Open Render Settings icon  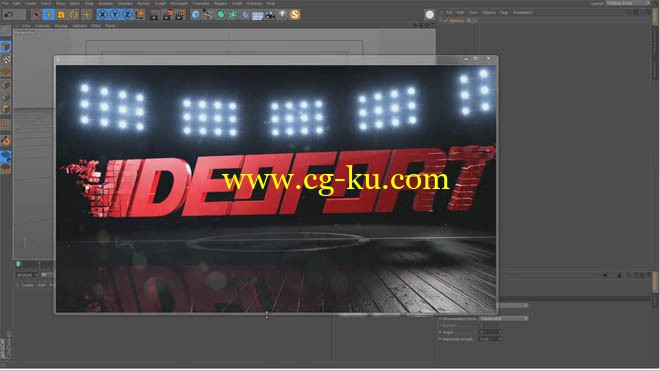tap(180, 15)
